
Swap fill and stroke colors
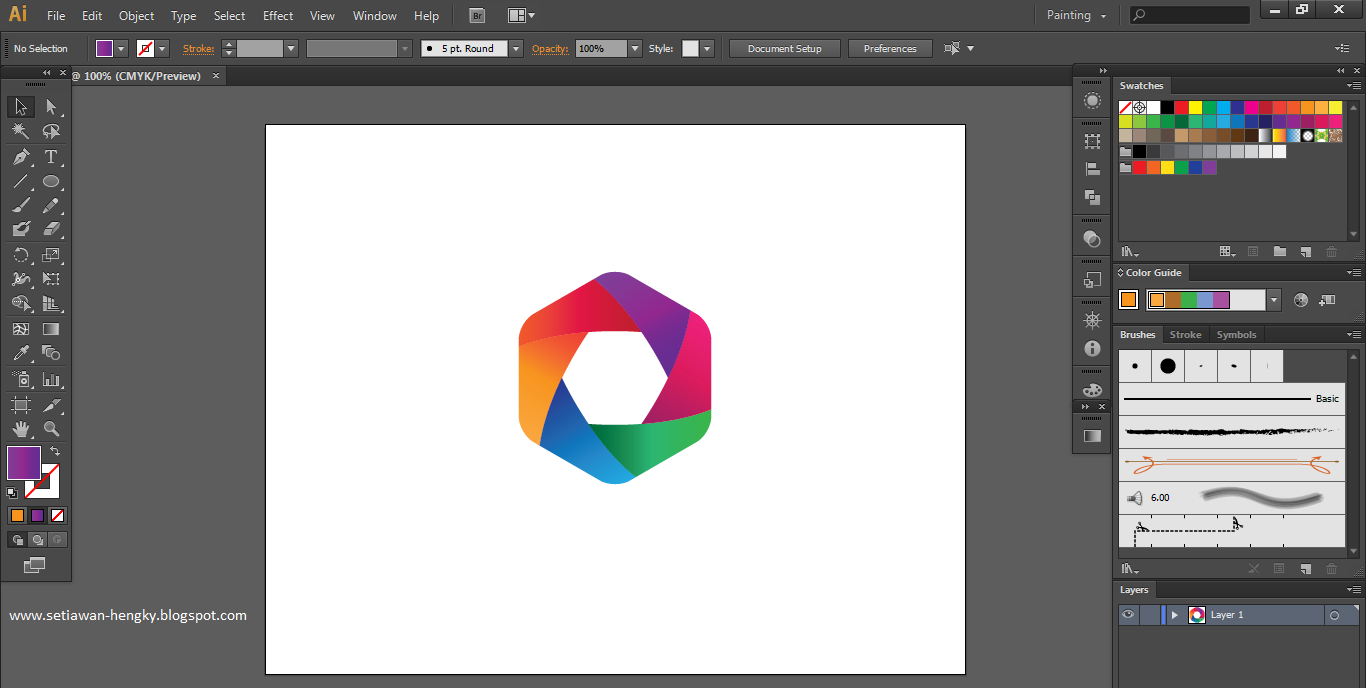point(55,451)
